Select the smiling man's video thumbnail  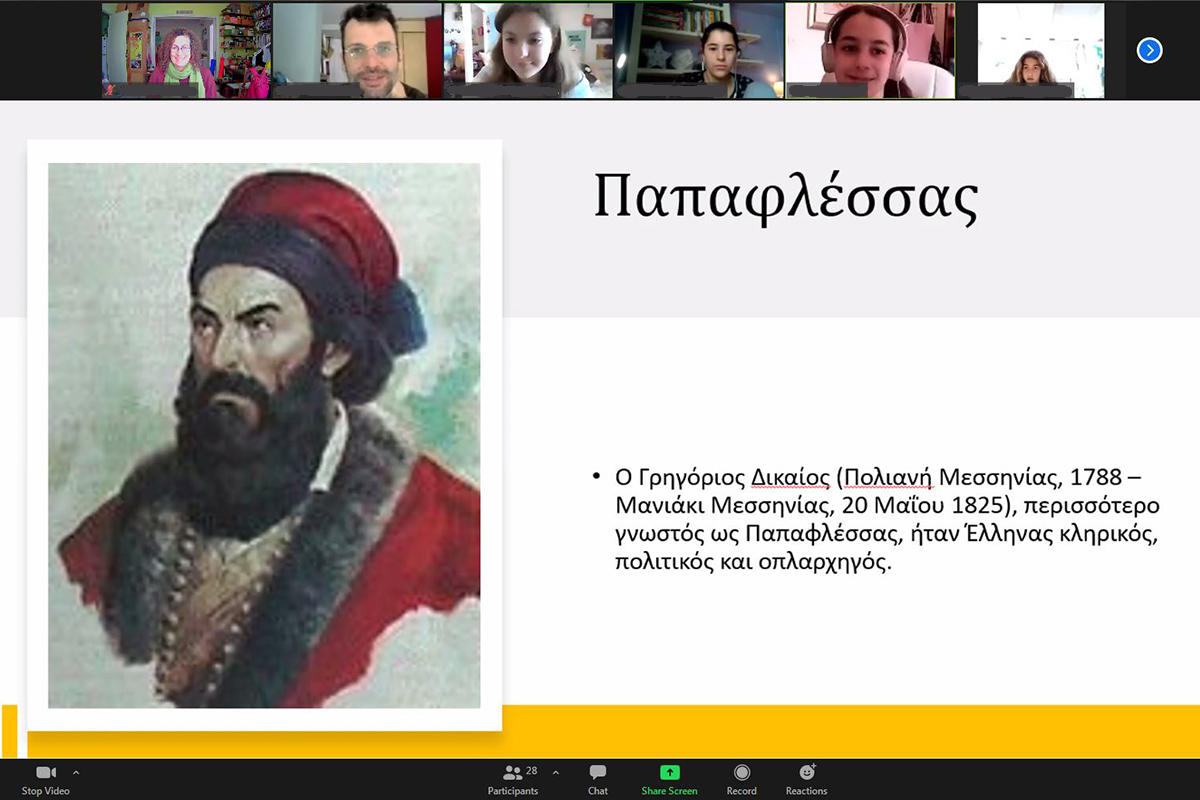click(357, 50)
